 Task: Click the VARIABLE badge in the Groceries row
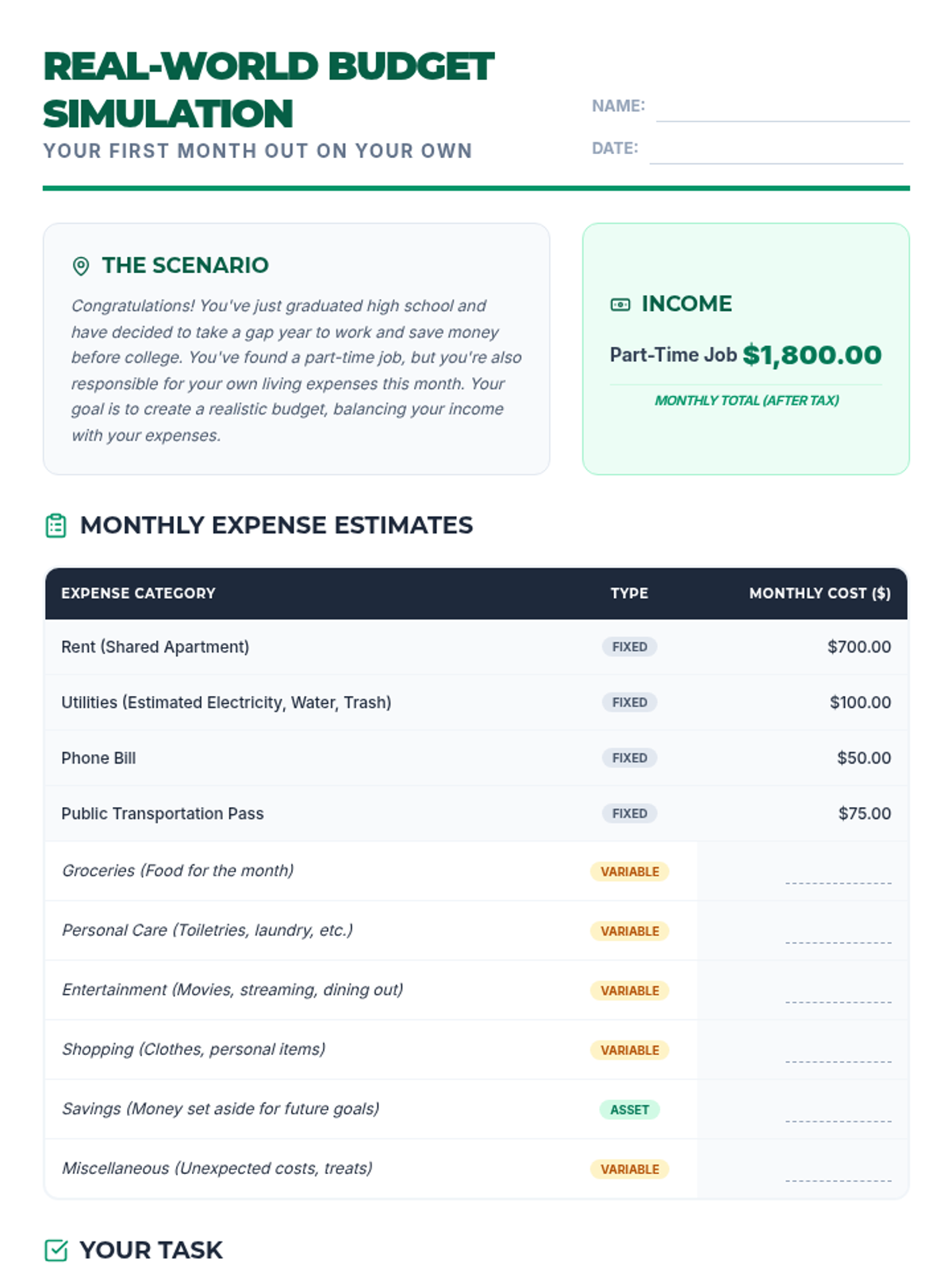630,872
